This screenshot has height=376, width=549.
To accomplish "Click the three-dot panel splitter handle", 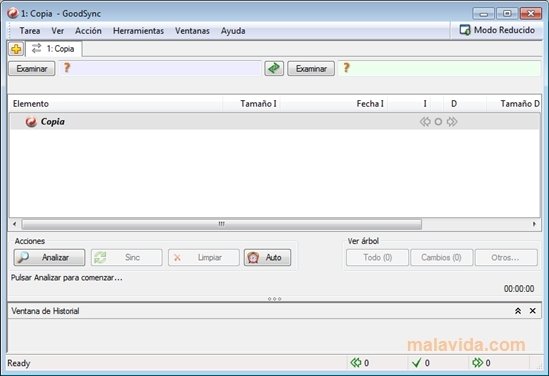I will tap(274, 299).
